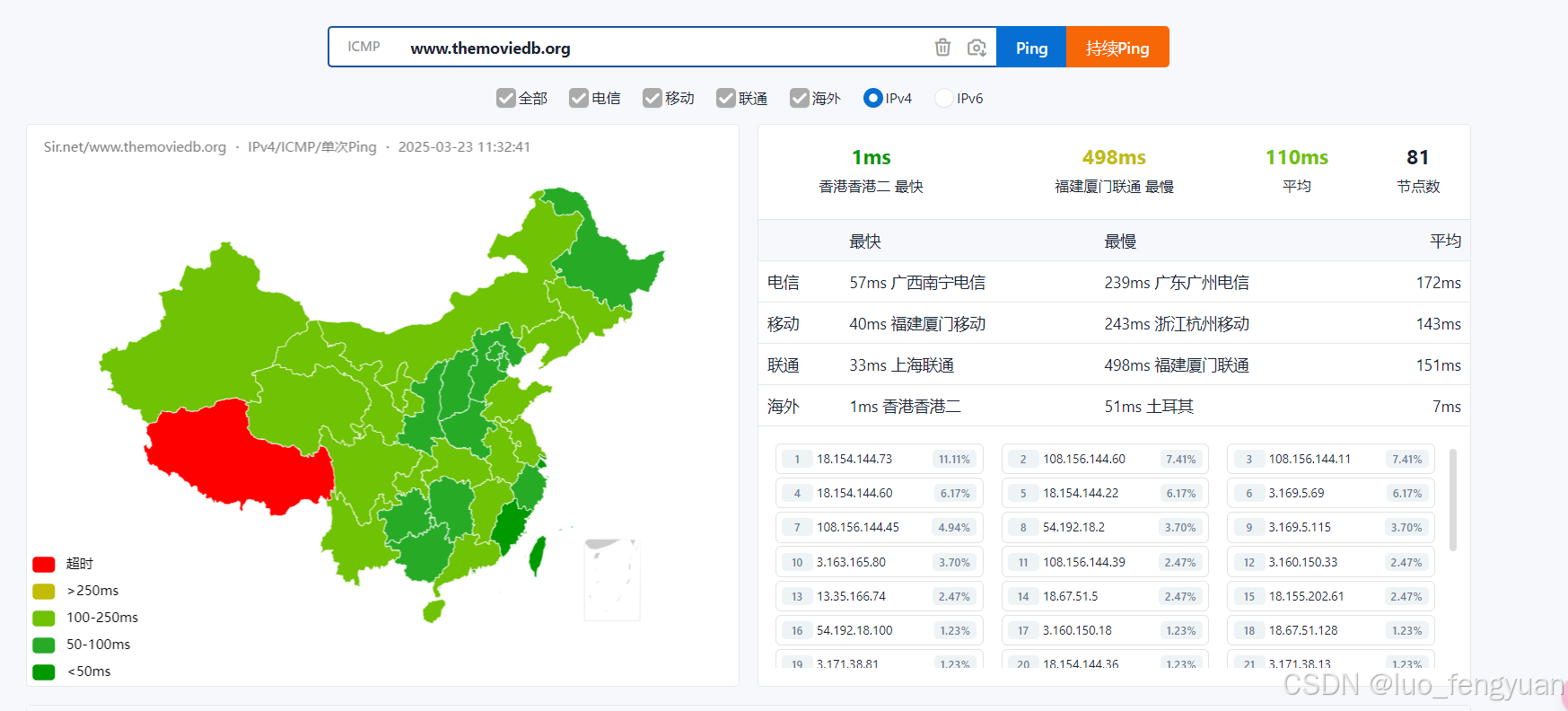Select IP entry 108.156.144.11

pos(1331,459)
